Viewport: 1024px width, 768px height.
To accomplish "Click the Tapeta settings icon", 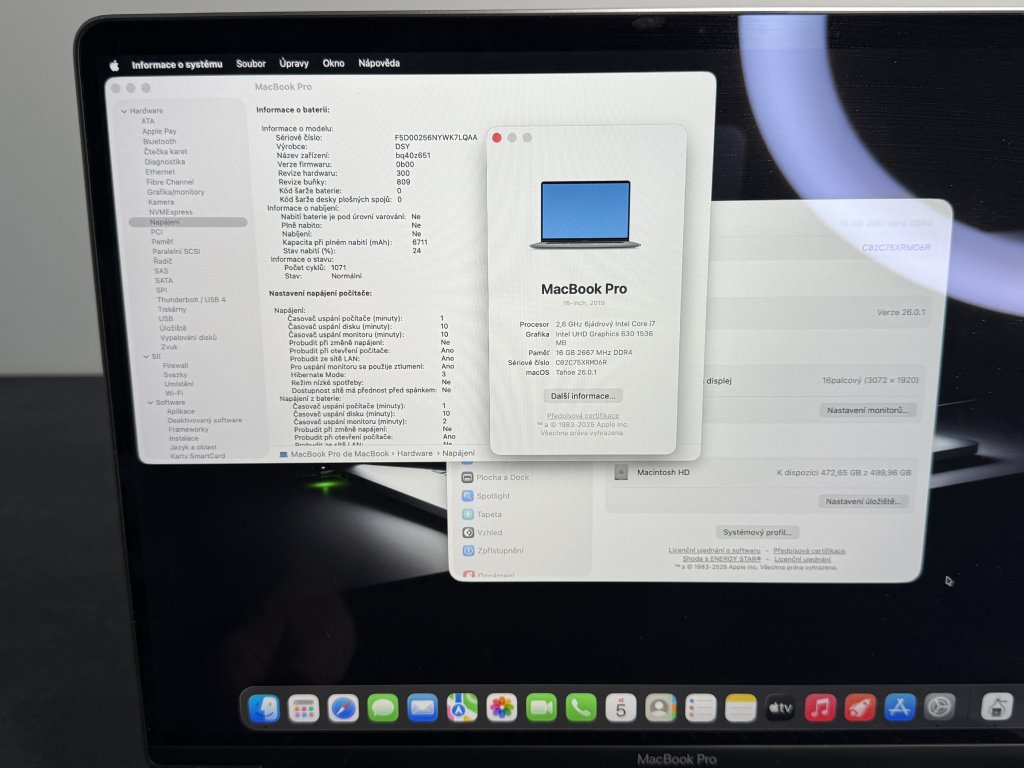I will click(x=468, y=514).
